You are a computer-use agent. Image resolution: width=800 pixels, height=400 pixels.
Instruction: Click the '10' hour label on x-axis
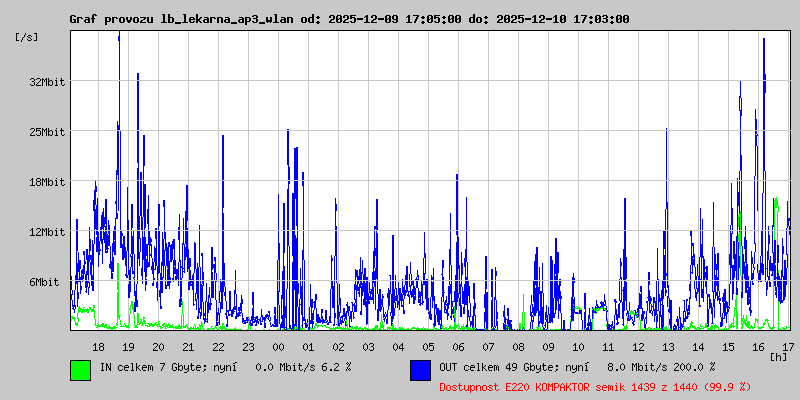(579, 347)
